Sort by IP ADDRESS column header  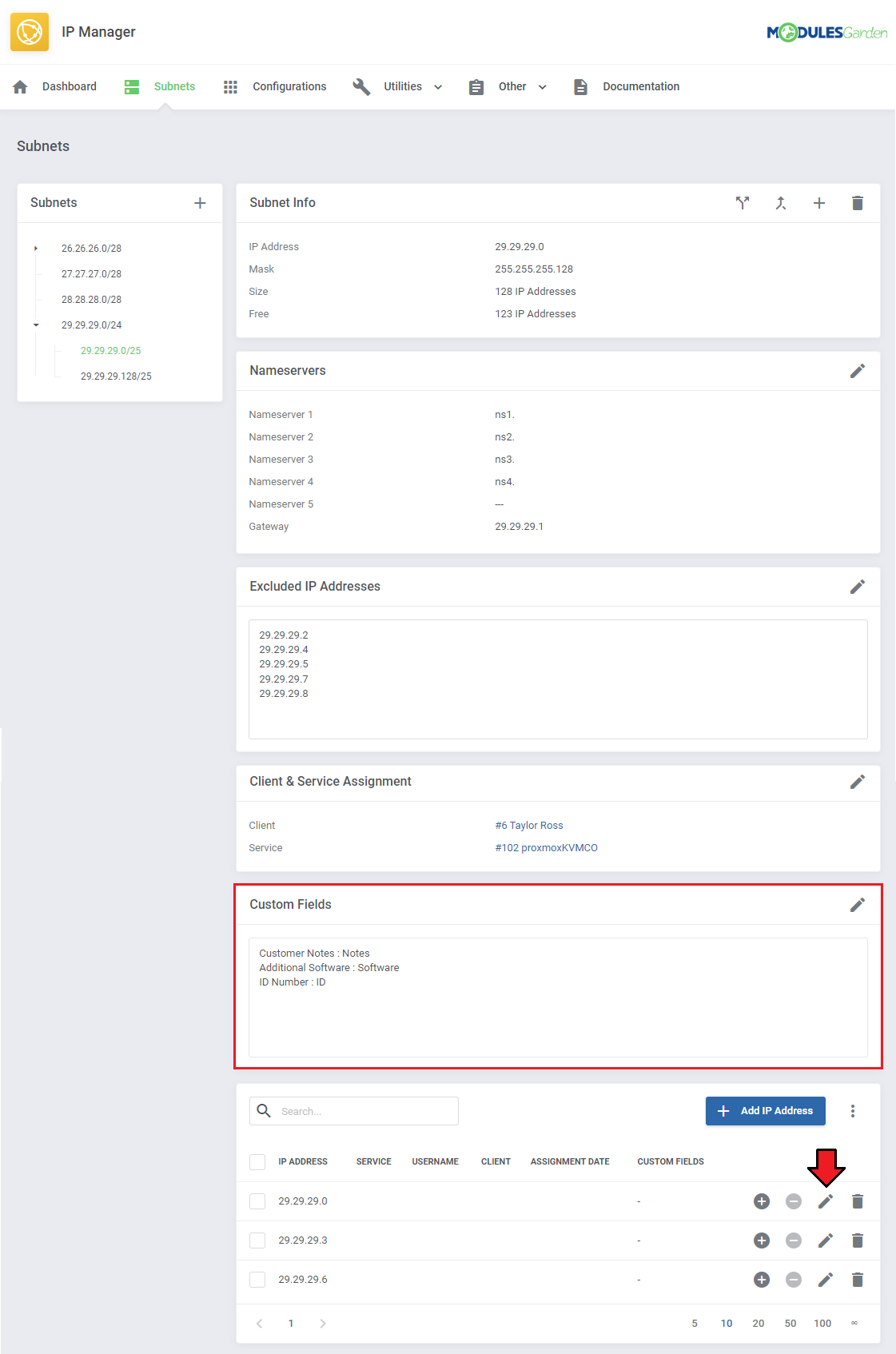point(303,1162)
